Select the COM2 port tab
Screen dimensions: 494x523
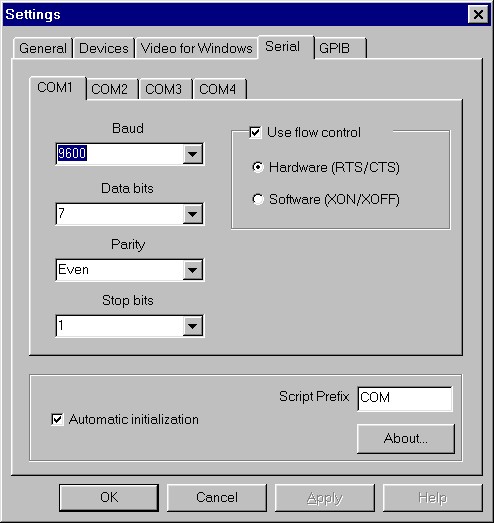[x=110, y=89]
